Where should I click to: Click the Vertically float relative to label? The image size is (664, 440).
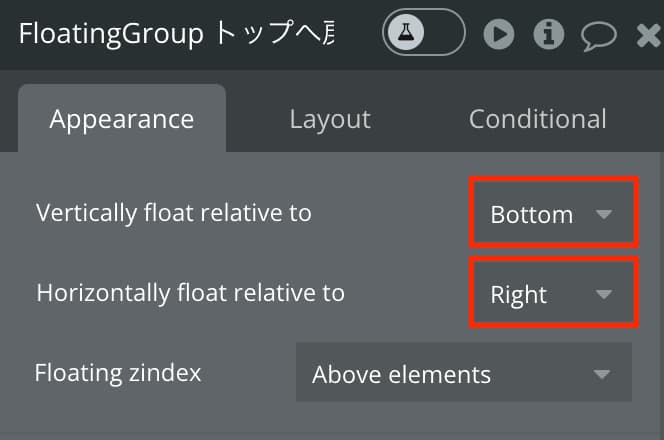(174, 213)
